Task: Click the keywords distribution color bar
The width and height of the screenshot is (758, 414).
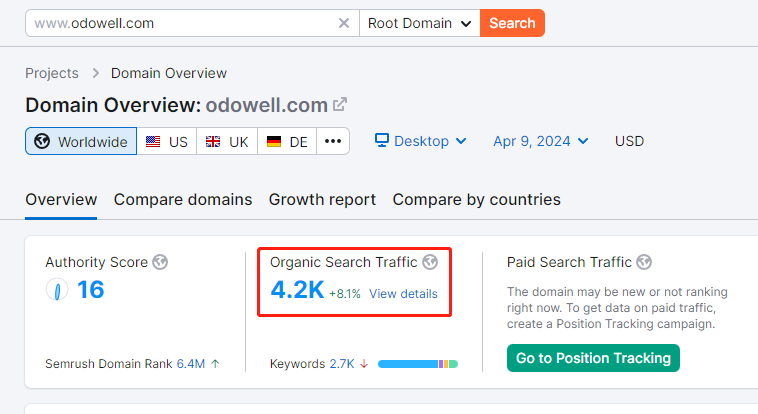Action: [418, 364]
